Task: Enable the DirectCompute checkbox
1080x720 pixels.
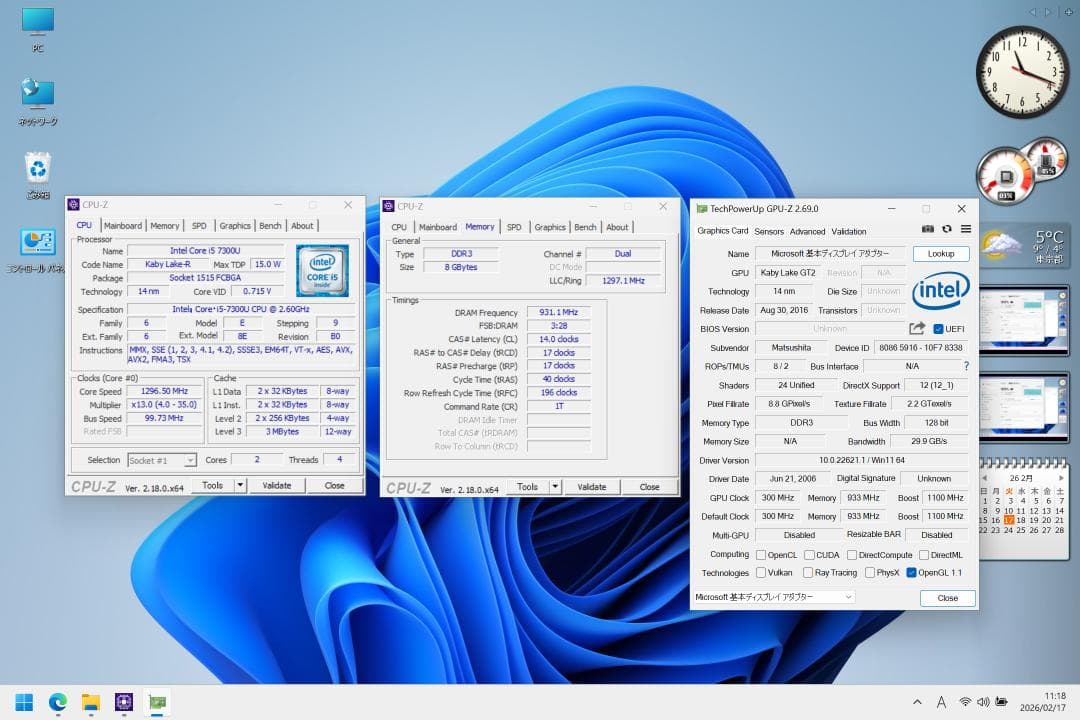Action: [x=852, y=555]
